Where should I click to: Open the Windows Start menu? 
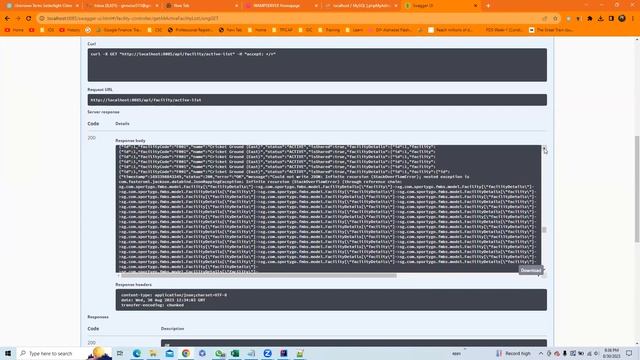click(x=8, y=353)
